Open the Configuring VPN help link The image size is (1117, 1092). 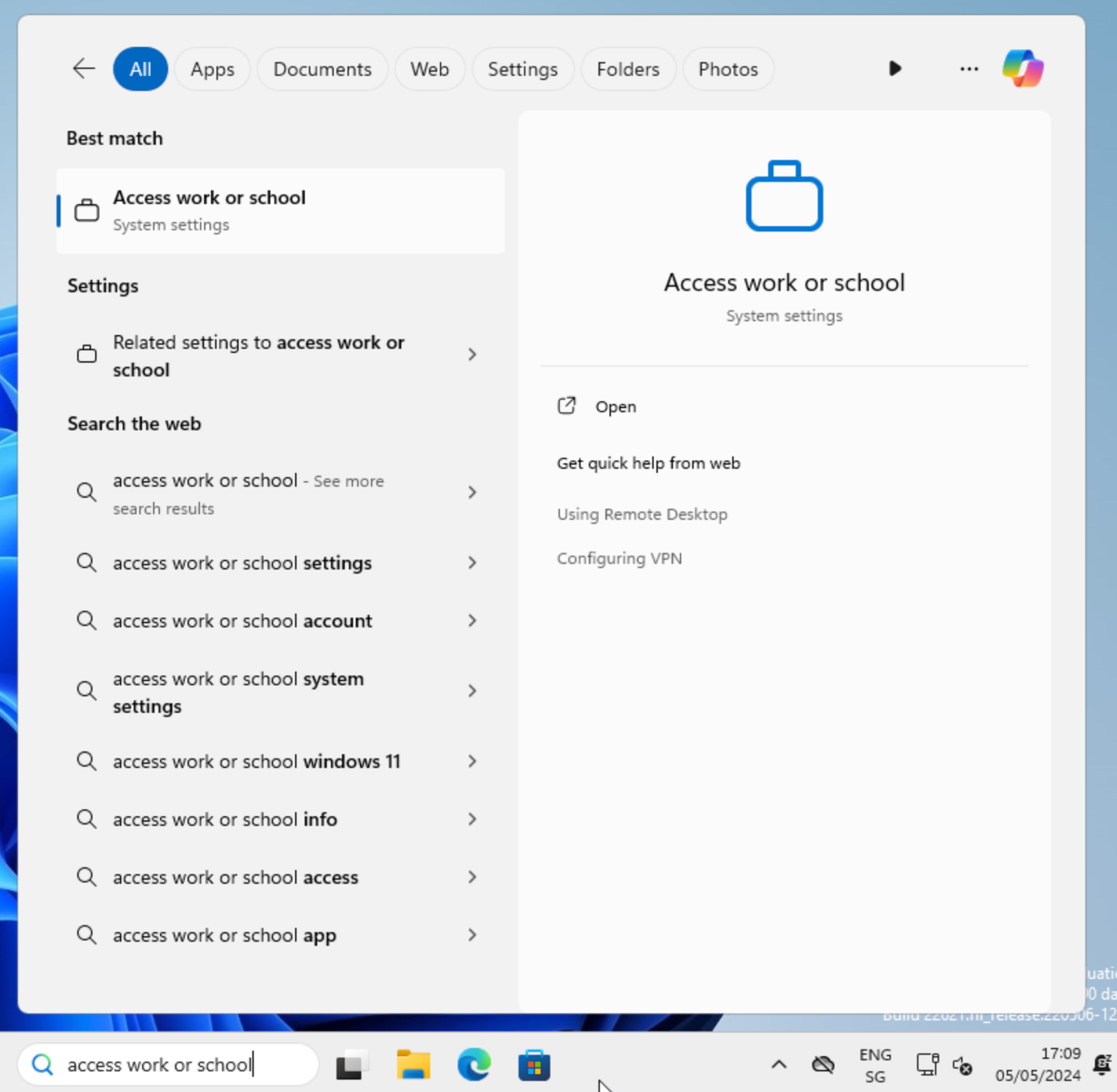point(619,559)
